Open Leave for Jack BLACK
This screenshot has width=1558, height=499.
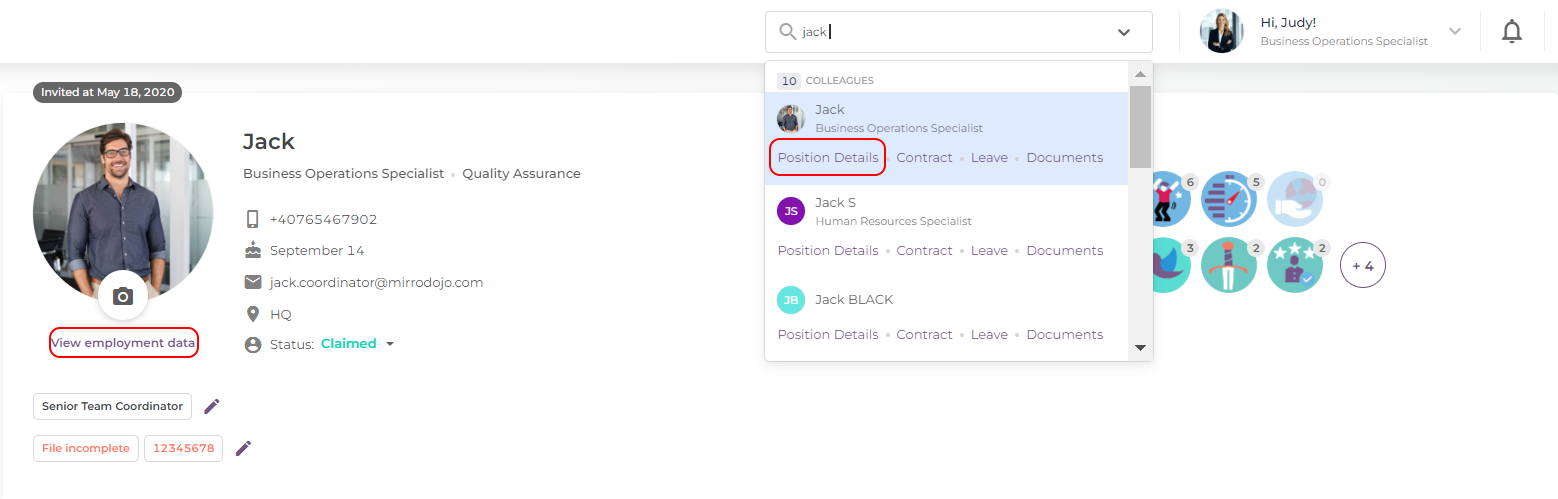pyautogui.click(x=989, y=335)
